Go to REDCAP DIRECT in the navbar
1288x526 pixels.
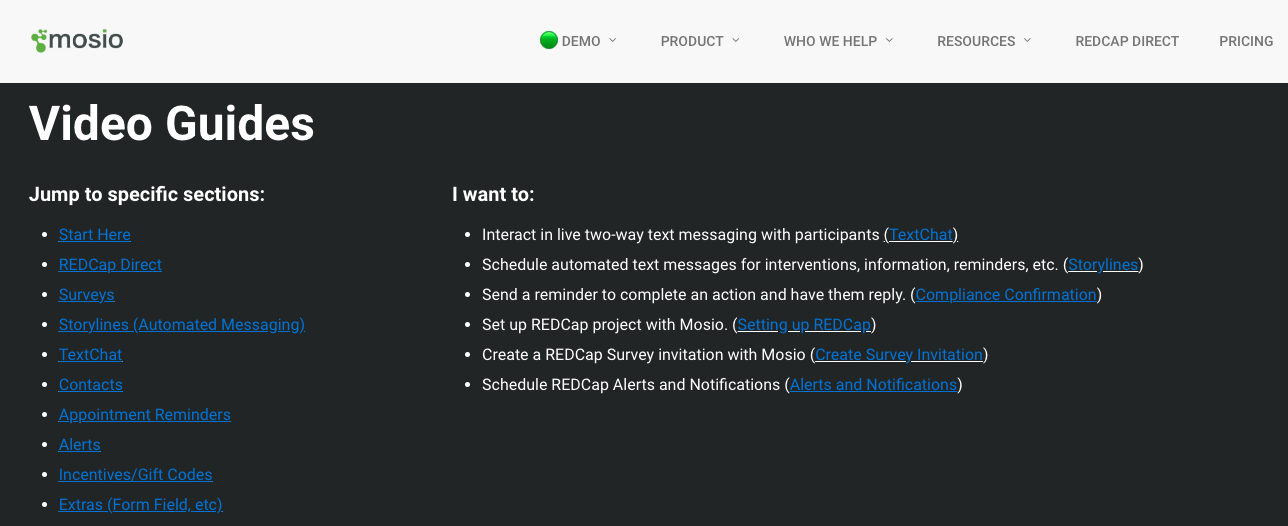tap(1127, 41)
